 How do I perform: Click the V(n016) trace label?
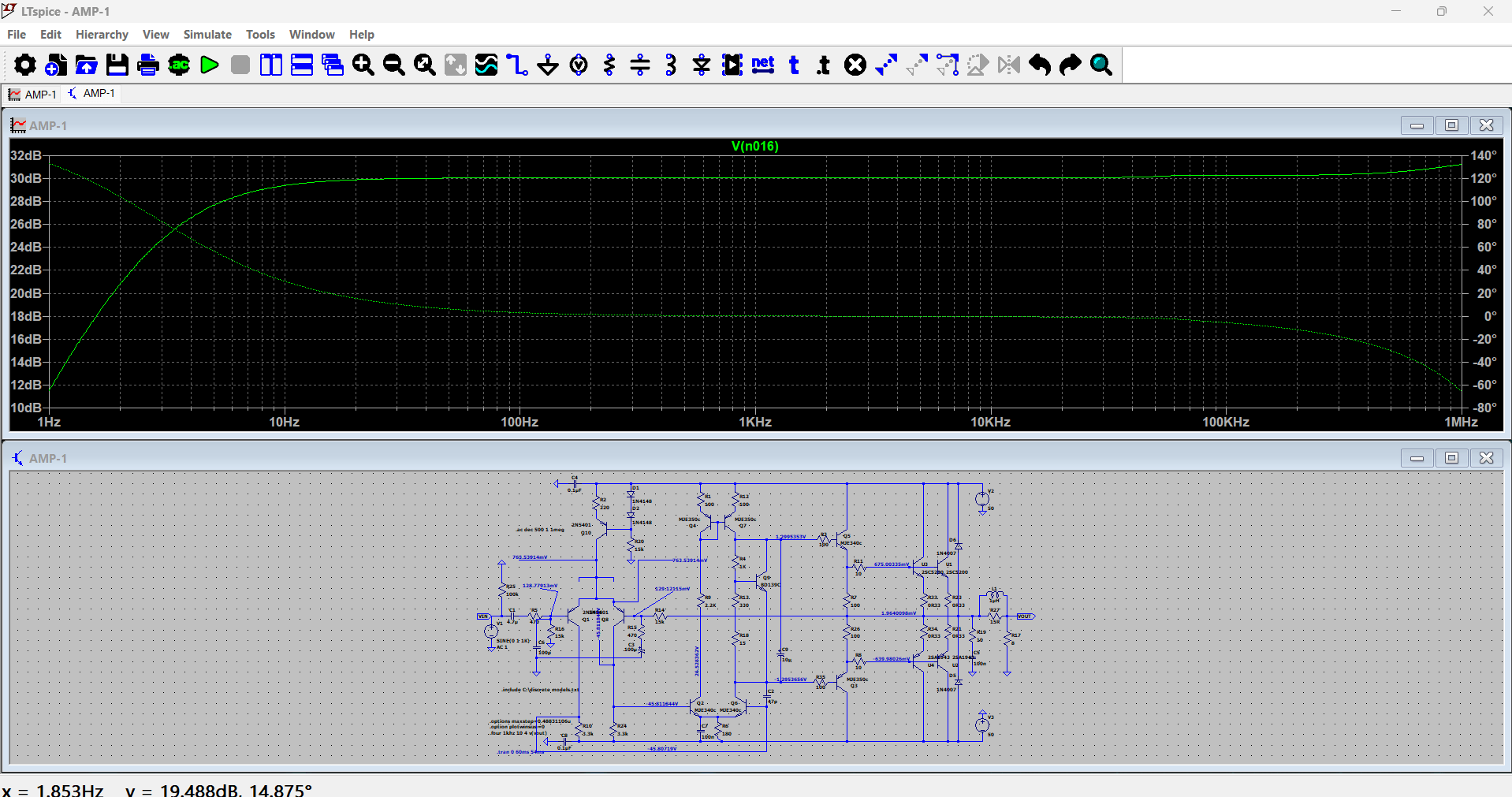pyautogui.click(x=755, y=146)
